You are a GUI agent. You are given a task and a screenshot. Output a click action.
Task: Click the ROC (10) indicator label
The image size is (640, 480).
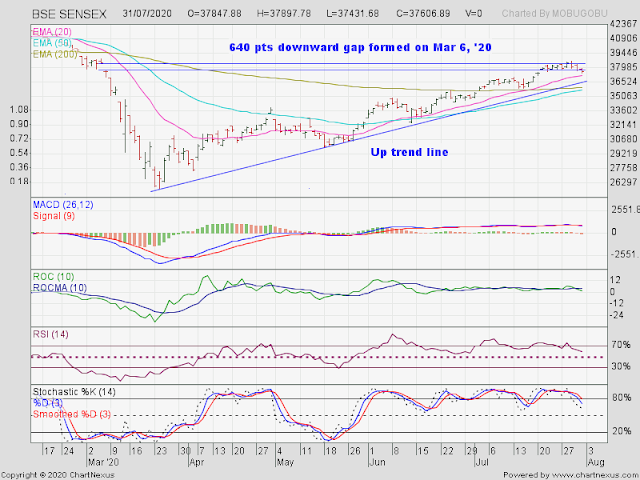(53, 277)
